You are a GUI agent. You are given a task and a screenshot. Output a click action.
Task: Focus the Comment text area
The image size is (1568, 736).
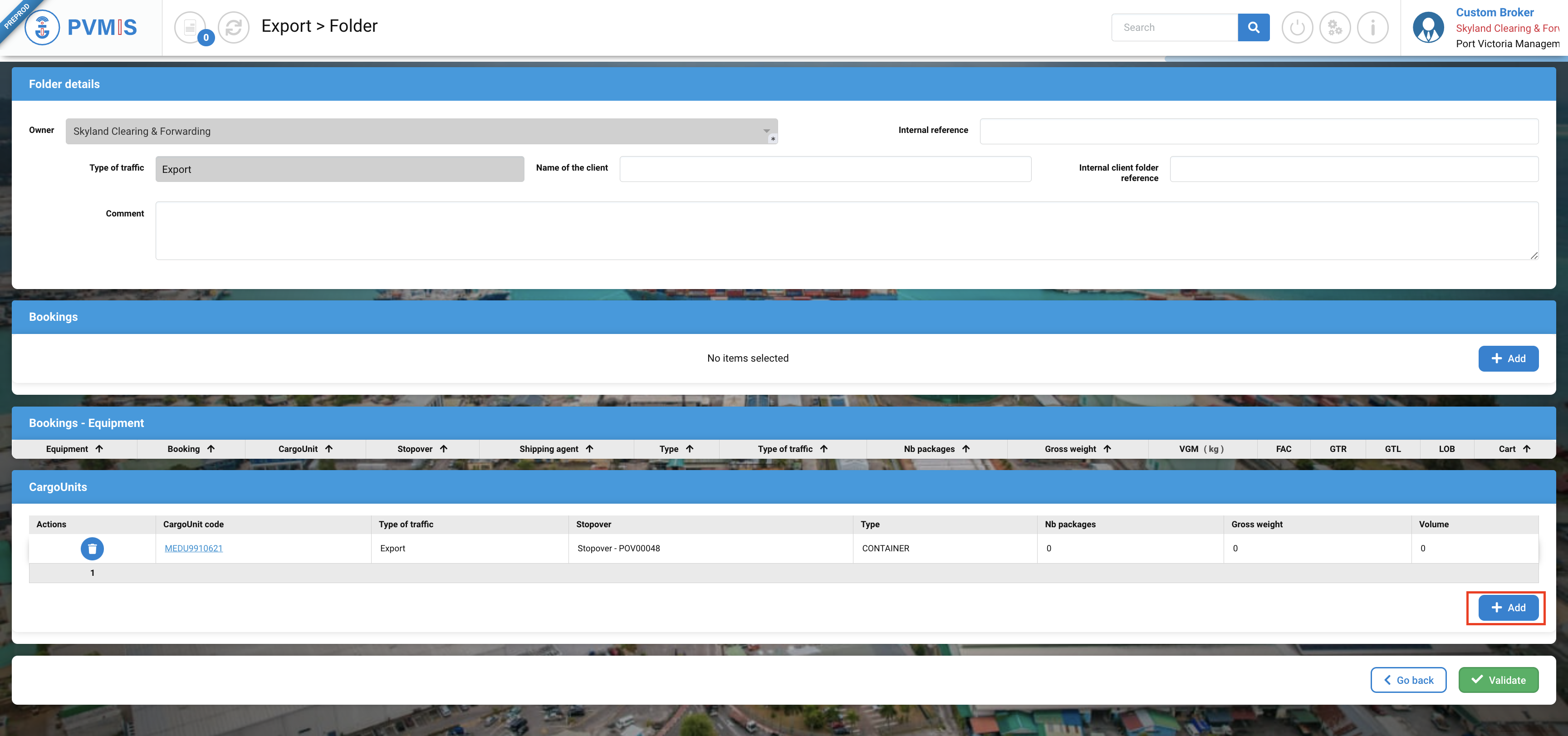(846, 231)
